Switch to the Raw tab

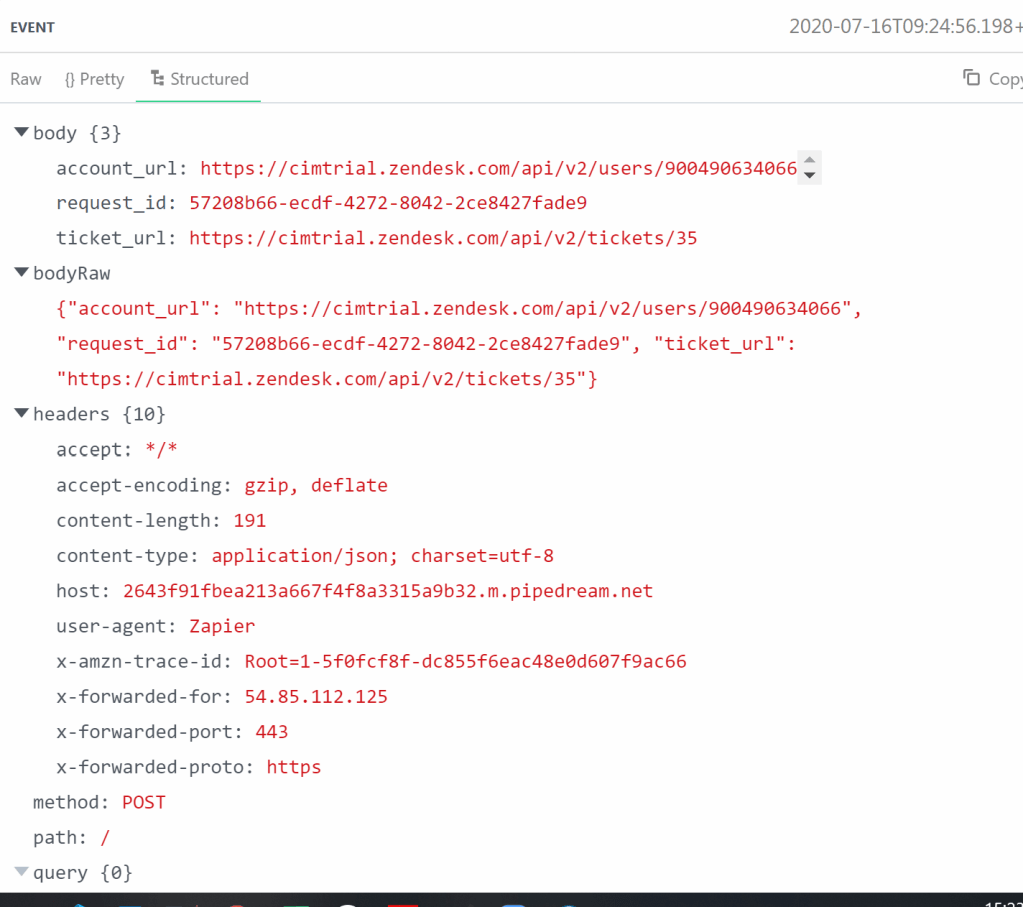point(26,79)
